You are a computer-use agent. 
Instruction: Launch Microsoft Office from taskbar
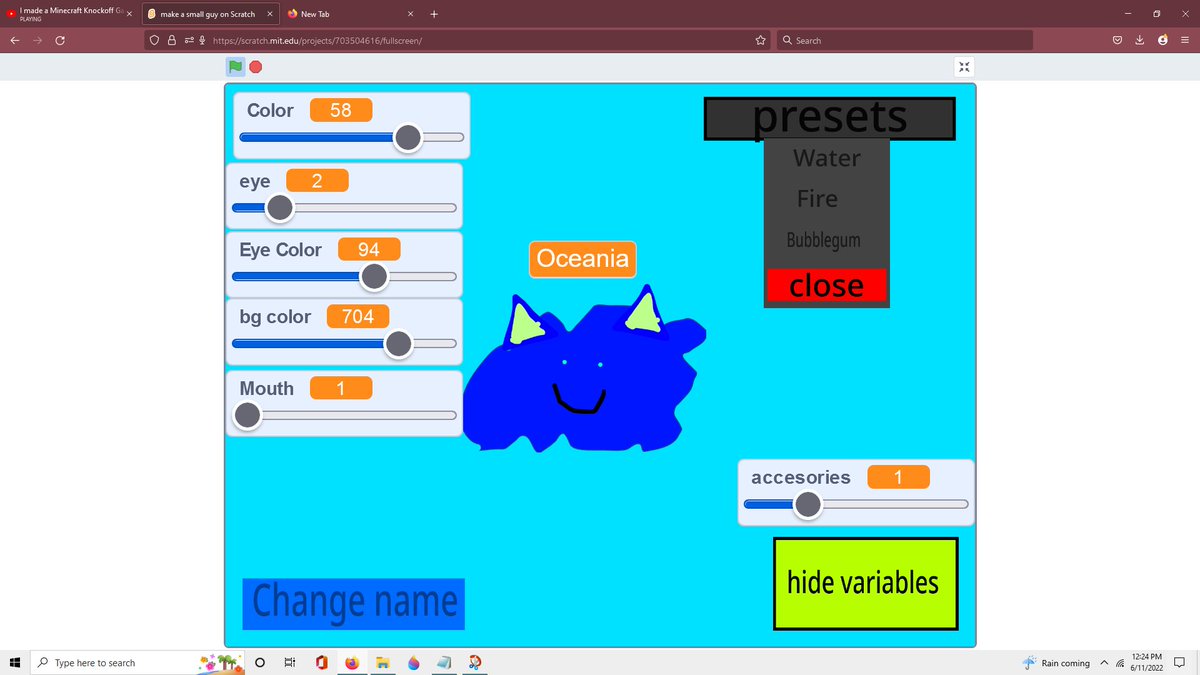[x=321, y=663]
